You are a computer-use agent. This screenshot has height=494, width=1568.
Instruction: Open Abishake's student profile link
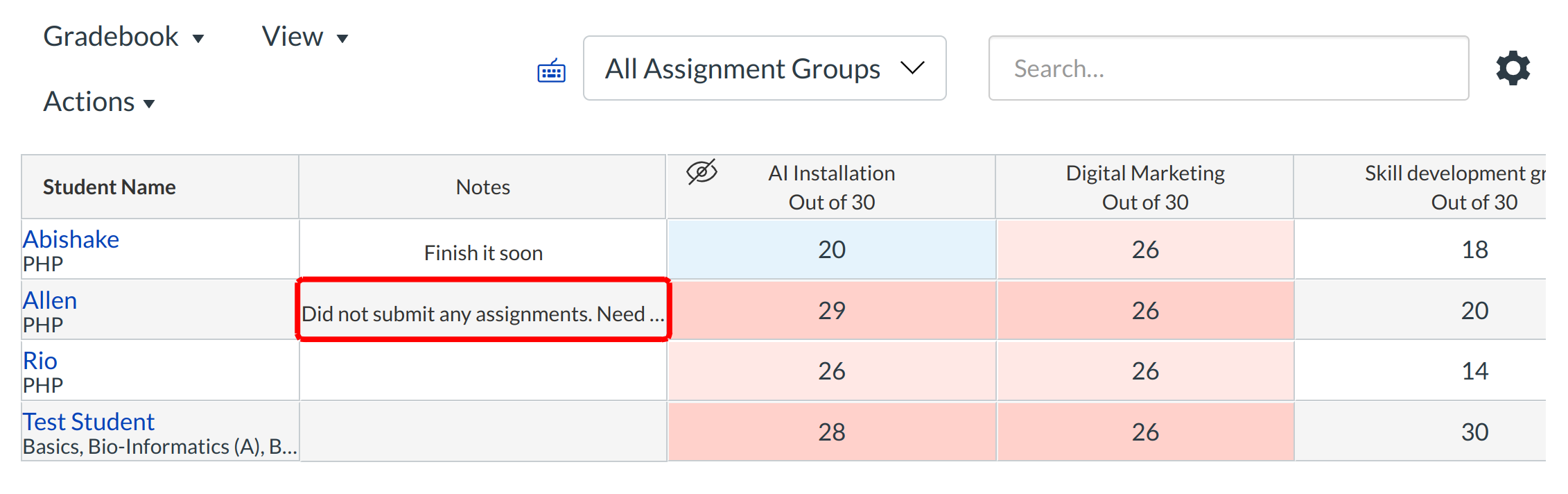[71, 239]
